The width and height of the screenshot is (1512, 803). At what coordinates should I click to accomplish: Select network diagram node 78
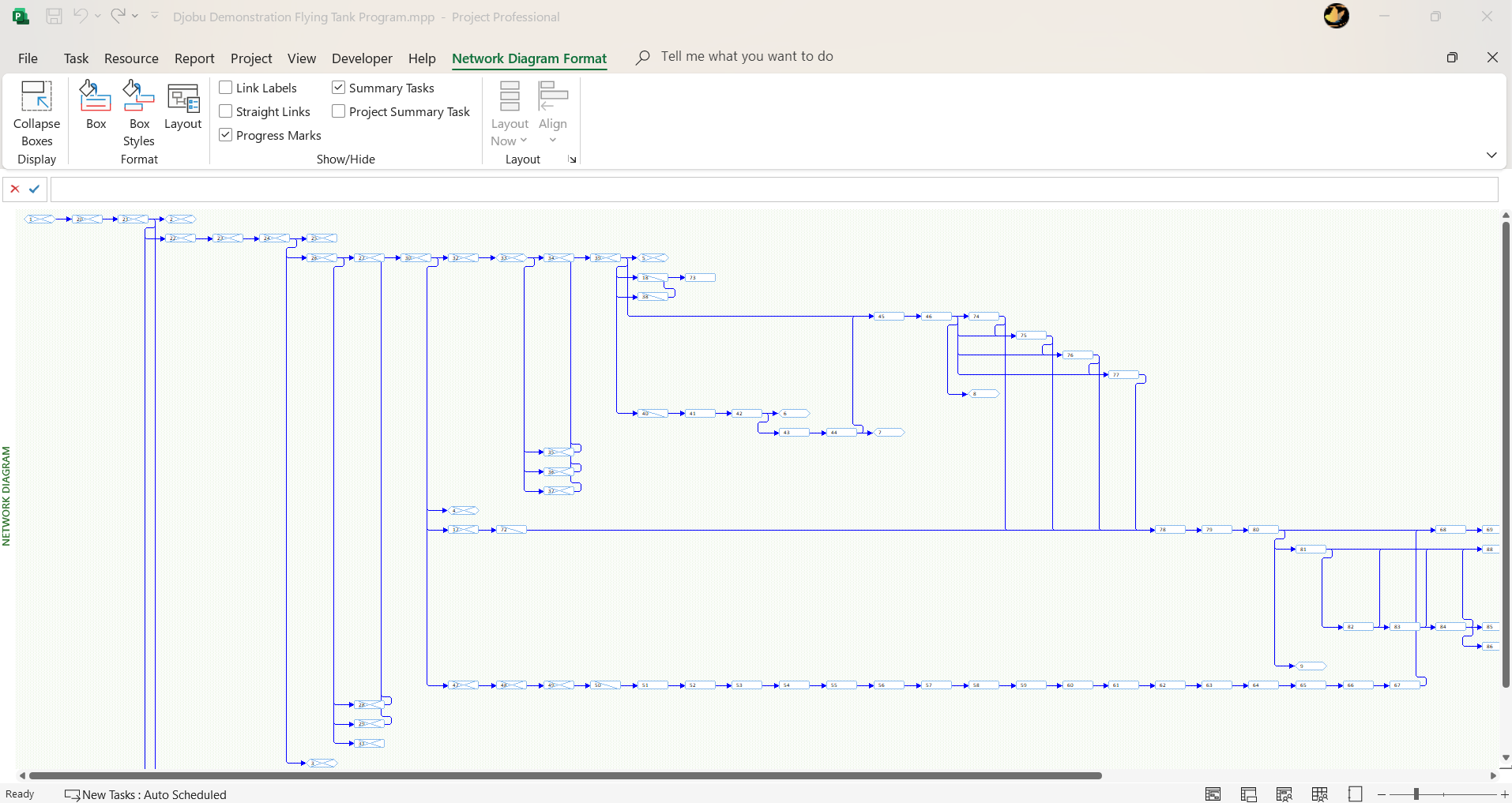[x=1170, y=530]
